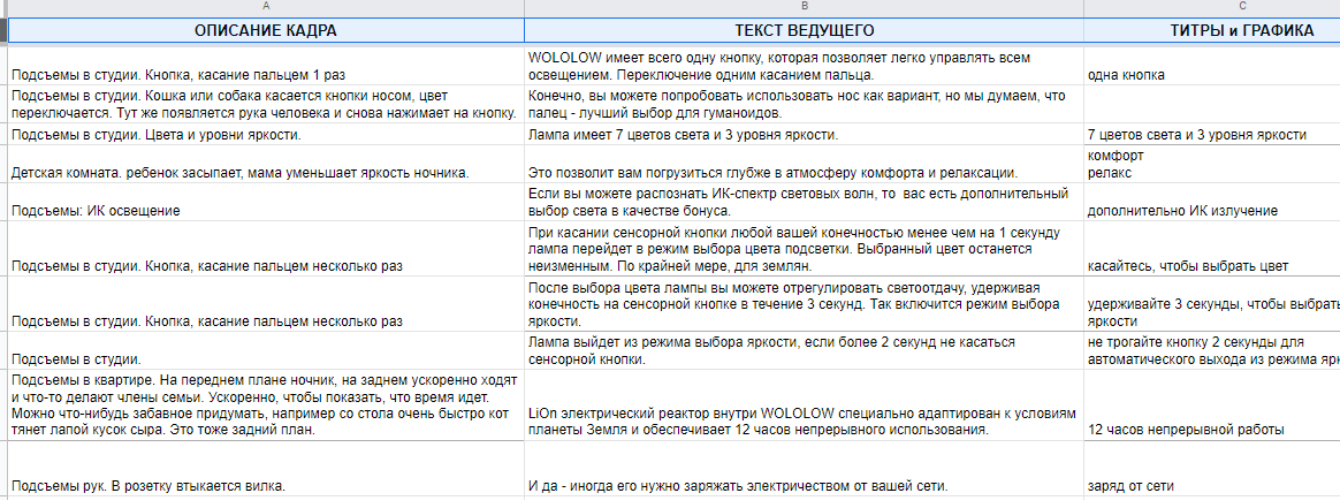Viewport: 1340px width, 500px height.
Task: Click the 'ОПИСАНИЕ КАДРА' header cell
Action: click(265, 31)
